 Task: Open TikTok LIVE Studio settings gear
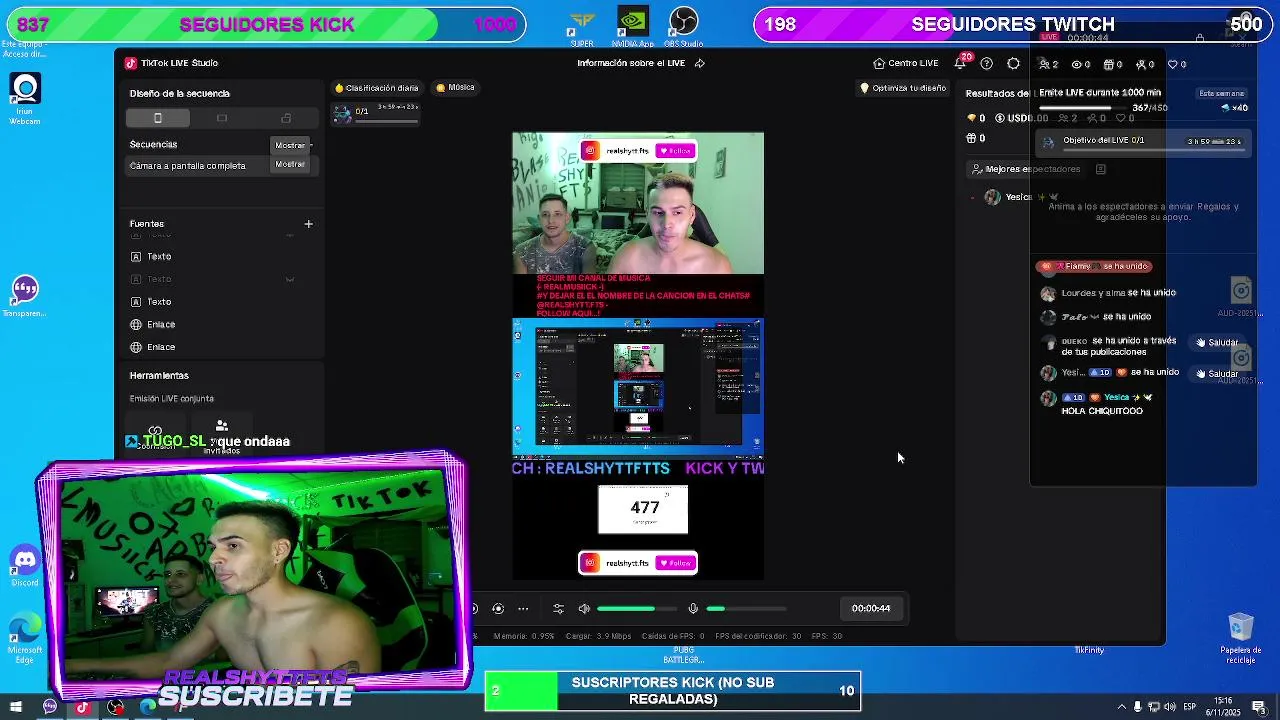[1013, 63]
